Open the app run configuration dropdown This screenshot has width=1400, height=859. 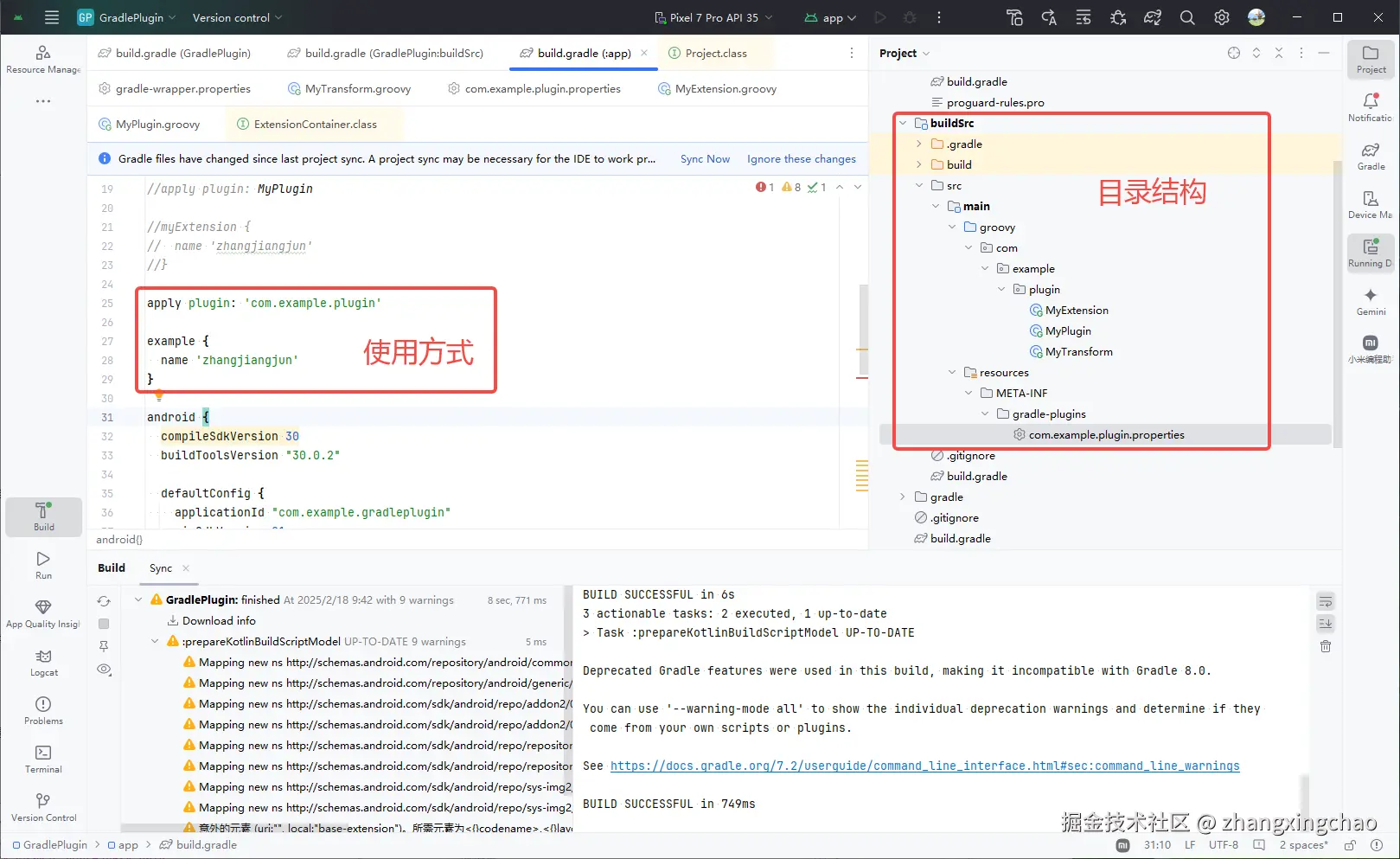[x=830, y=17]
